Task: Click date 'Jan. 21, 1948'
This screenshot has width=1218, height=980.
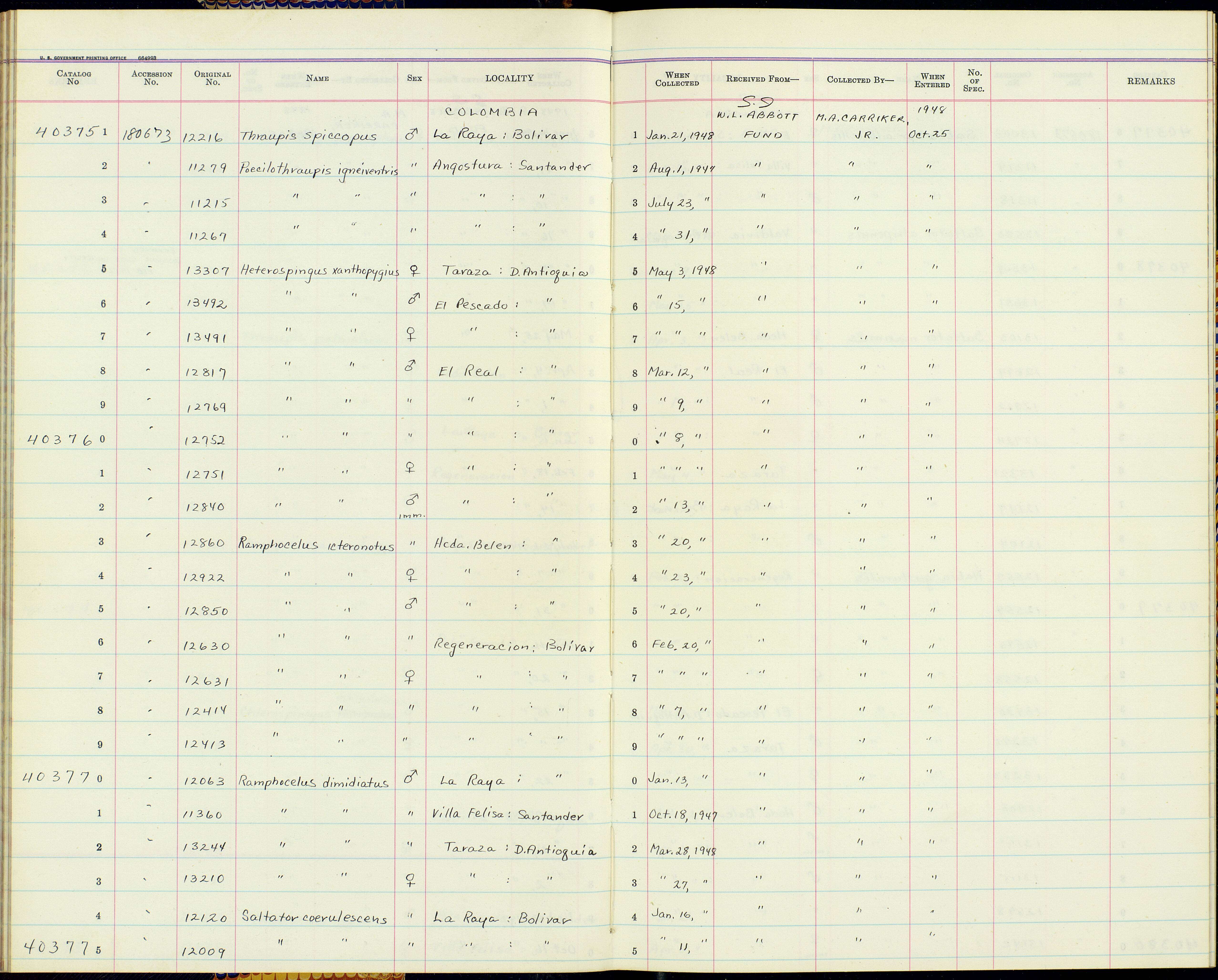Action: 681,136
